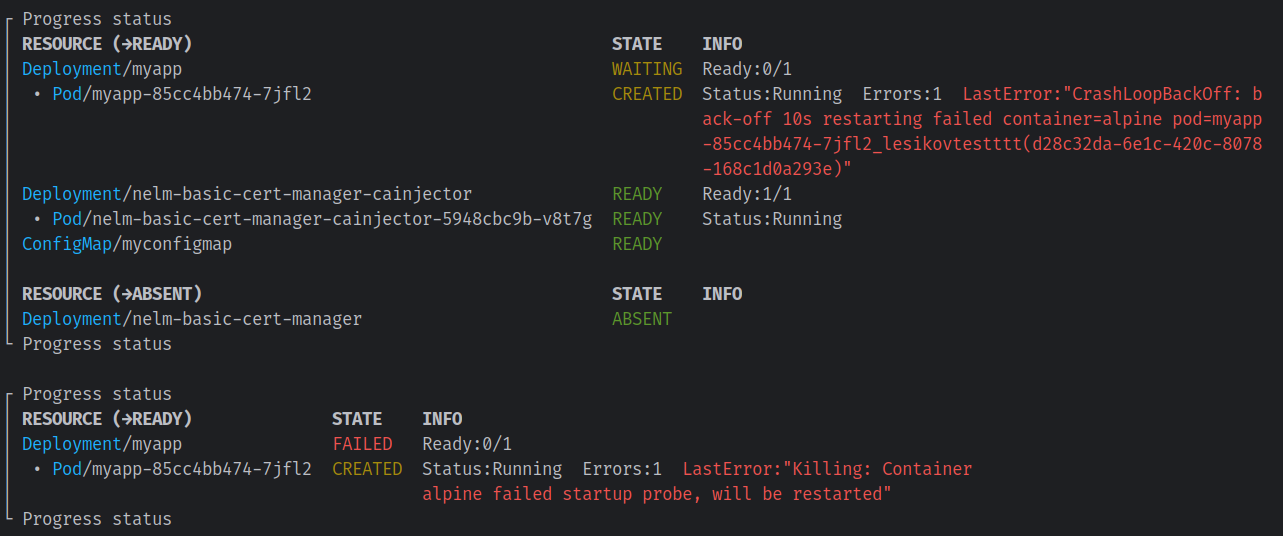Click the Deployment/myapp row marked WAITING
This screenshot has width=1283, height=536.
click(x=102, y=69)
